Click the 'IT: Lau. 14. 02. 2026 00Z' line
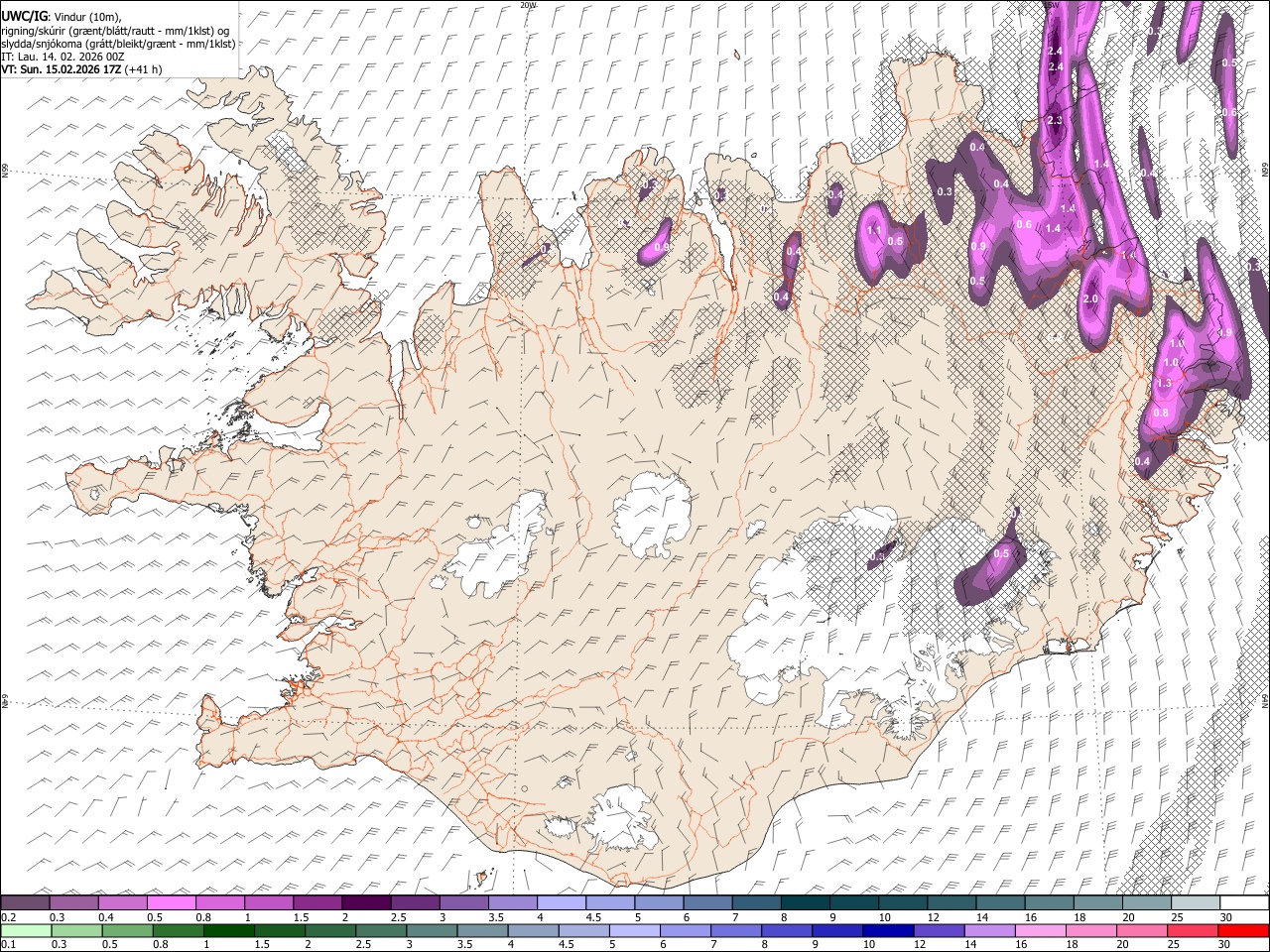Viewport: 1270px width, 952px height. coord(63,57)
